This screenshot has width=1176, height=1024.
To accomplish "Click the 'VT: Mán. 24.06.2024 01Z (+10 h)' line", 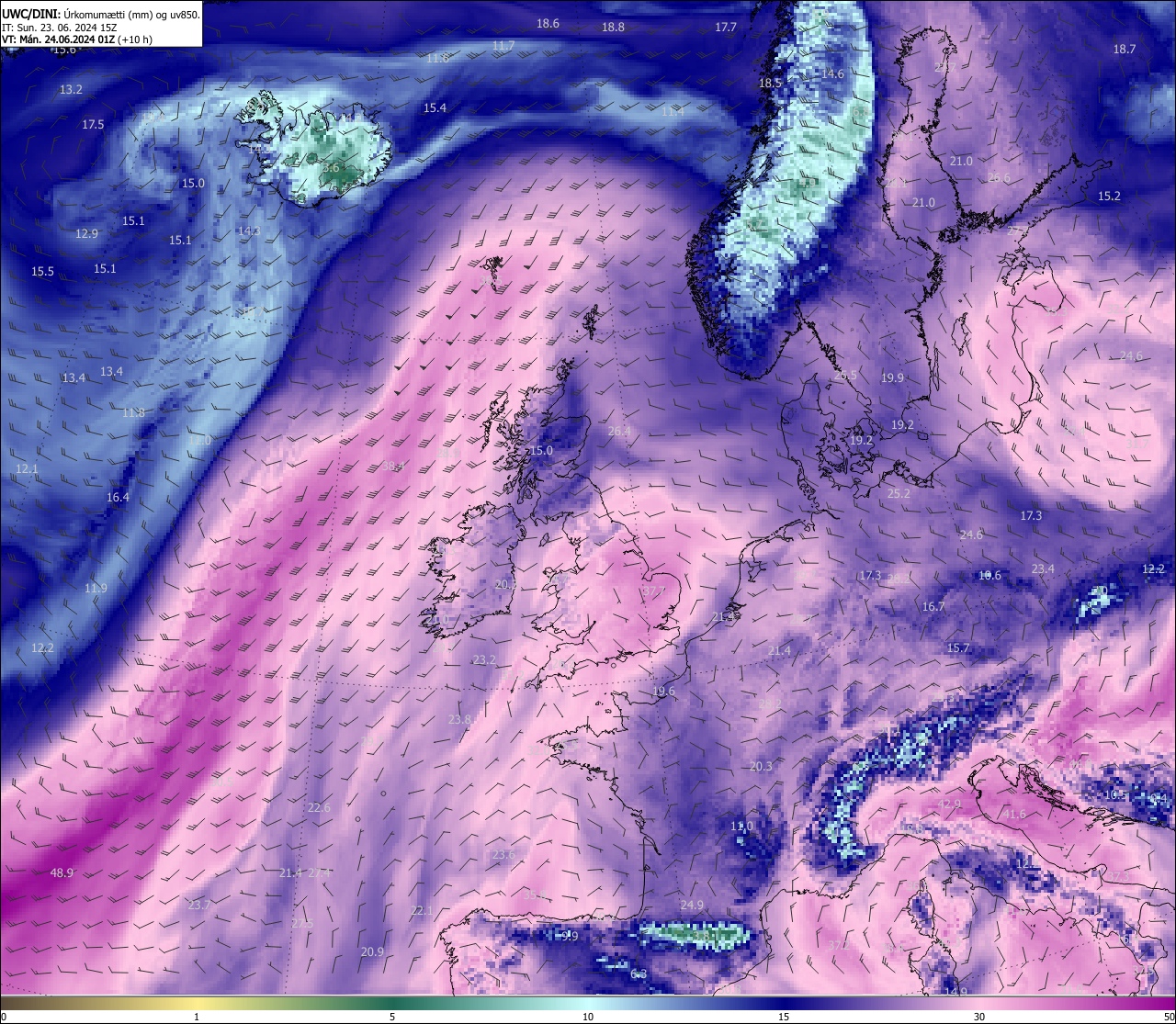I will pyautogui.click(x=77, y=39).
